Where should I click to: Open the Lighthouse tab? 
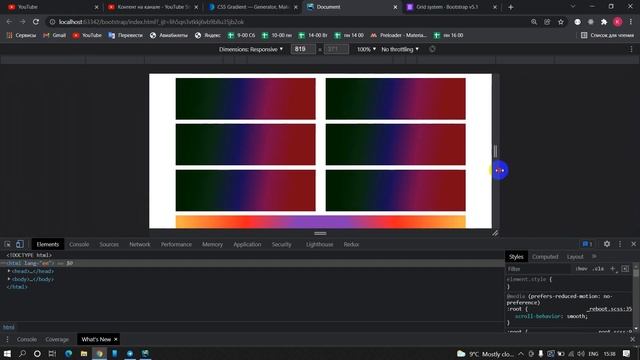click(x=319, y=244)
